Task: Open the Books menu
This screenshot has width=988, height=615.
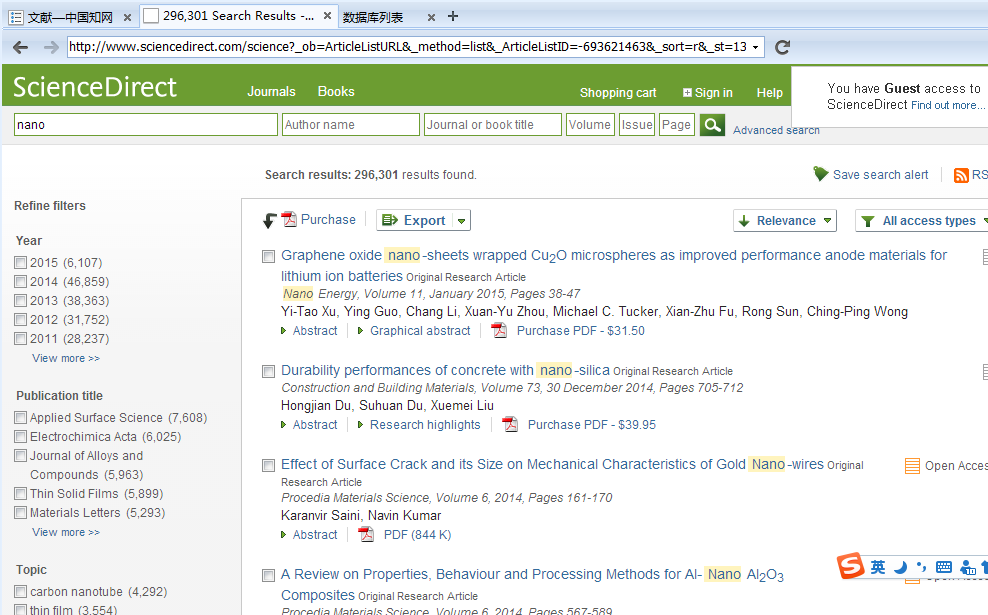Action: pos(336,91)
